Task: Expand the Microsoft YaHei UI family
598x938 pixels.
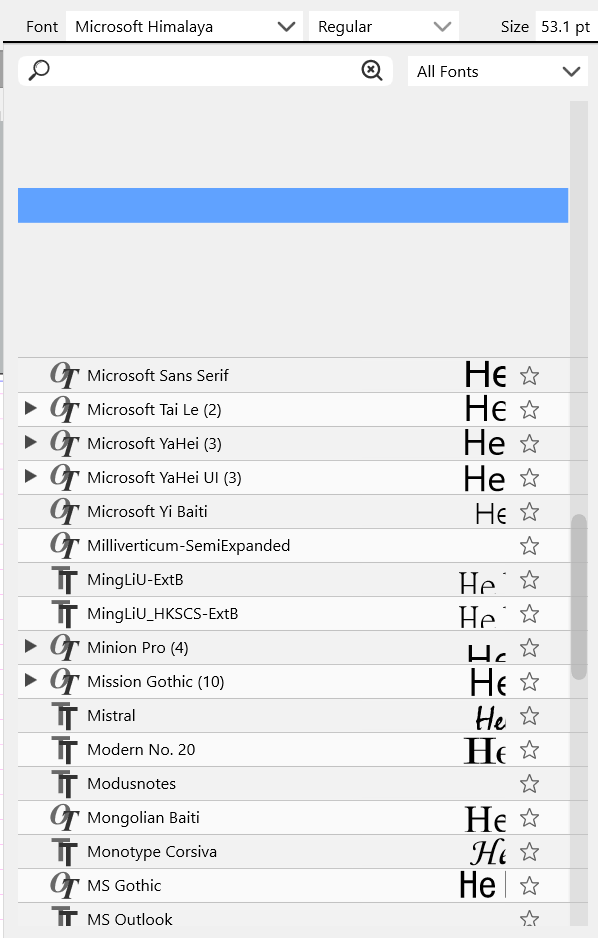Action: pyautogui.click(x=30, y=477)
